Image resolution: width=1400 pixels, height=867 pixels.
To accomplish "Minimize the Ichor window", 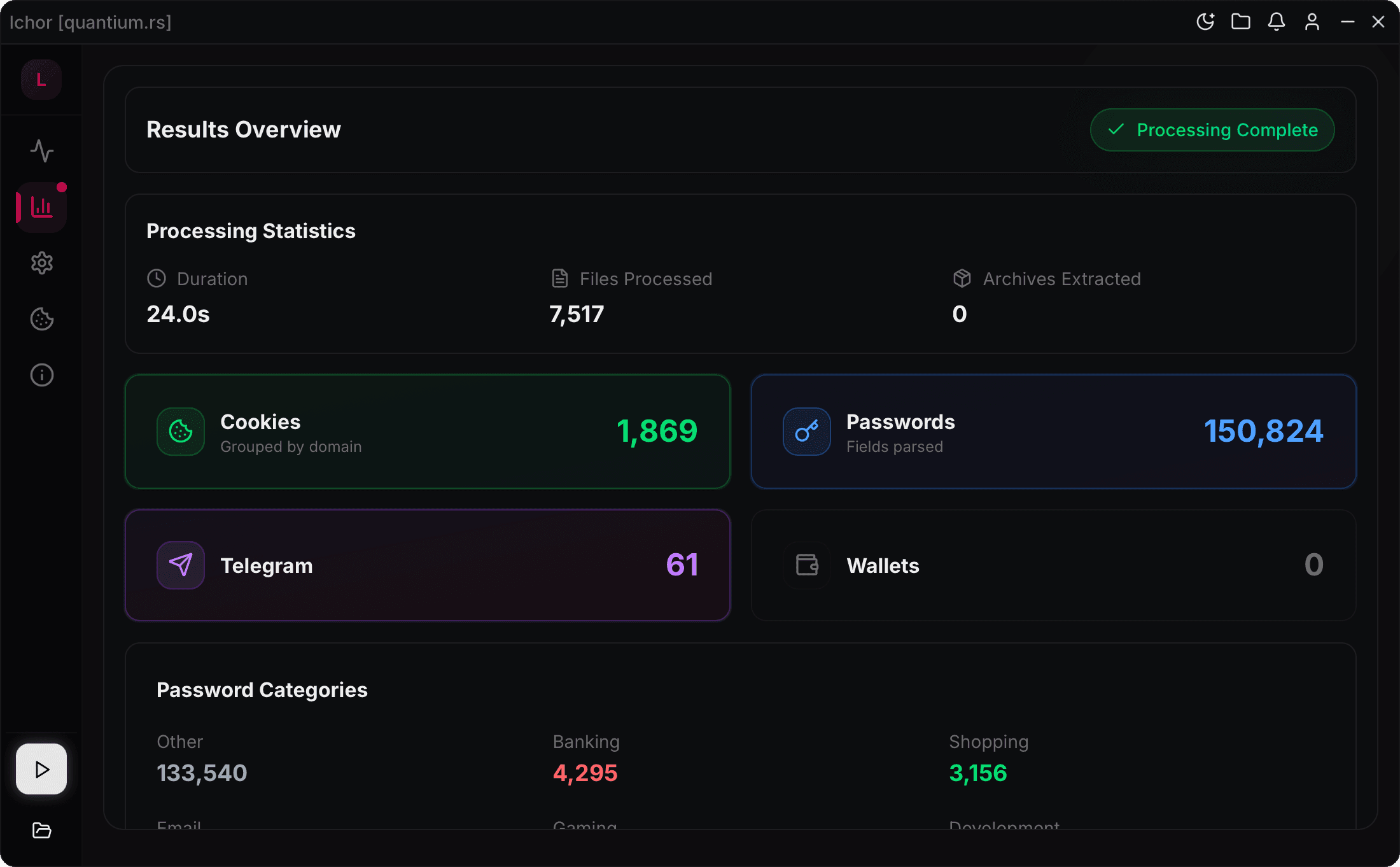I will [x=1348, y=22].
